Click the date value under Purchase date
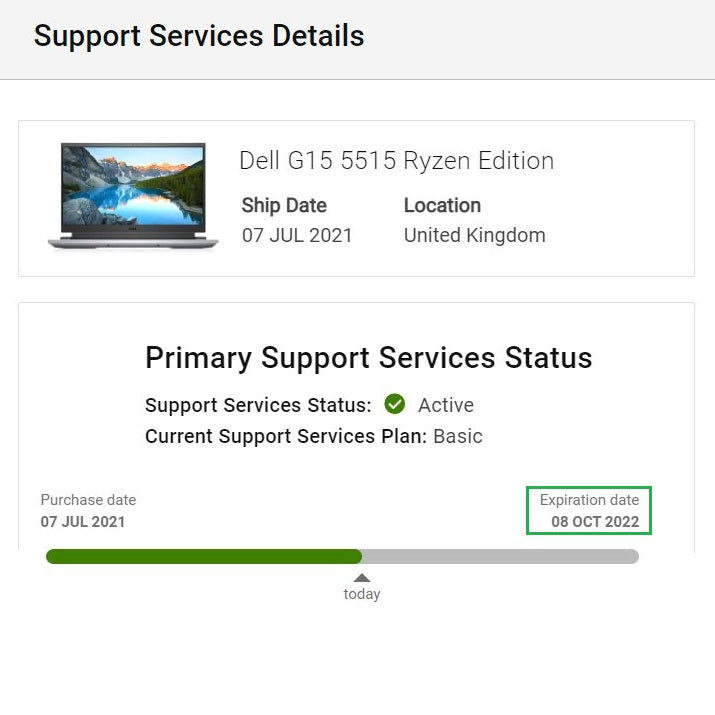This screenshot has width=715, height=715. click(83, 521)
